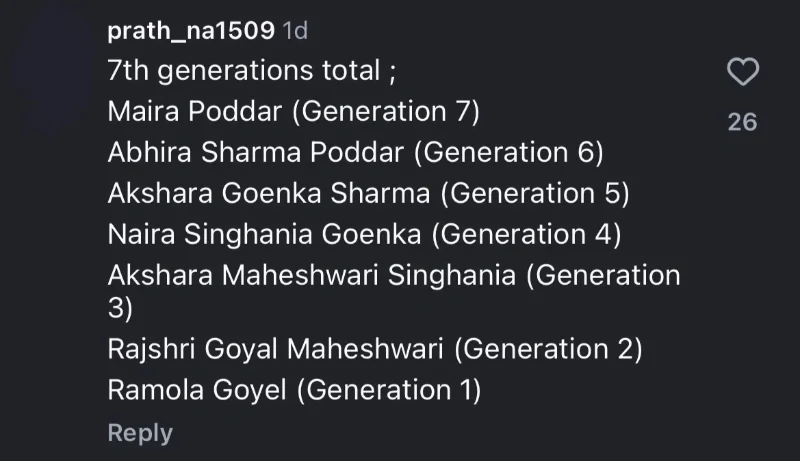This screenshot has height=461, width=800.
Task: Reply to prath_na1509's comment
Action: coord(140,433)
